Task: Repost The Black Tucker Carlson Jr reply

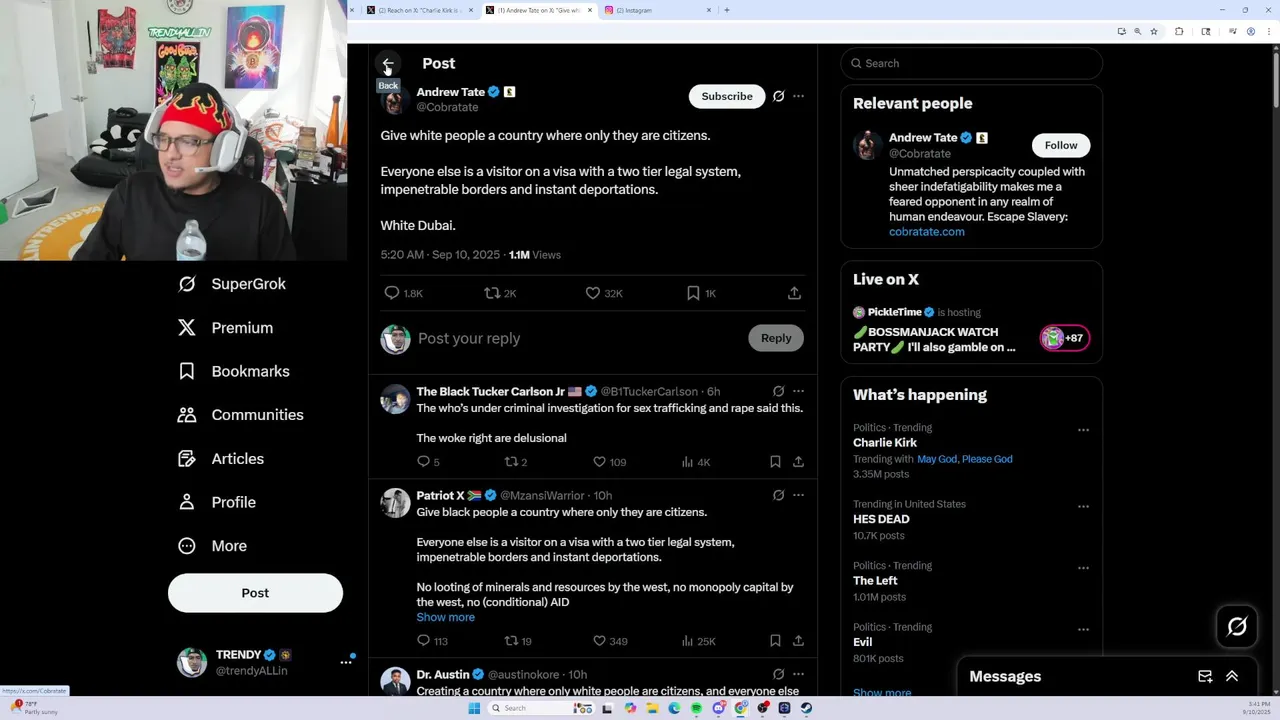Action: coord(516,462)
